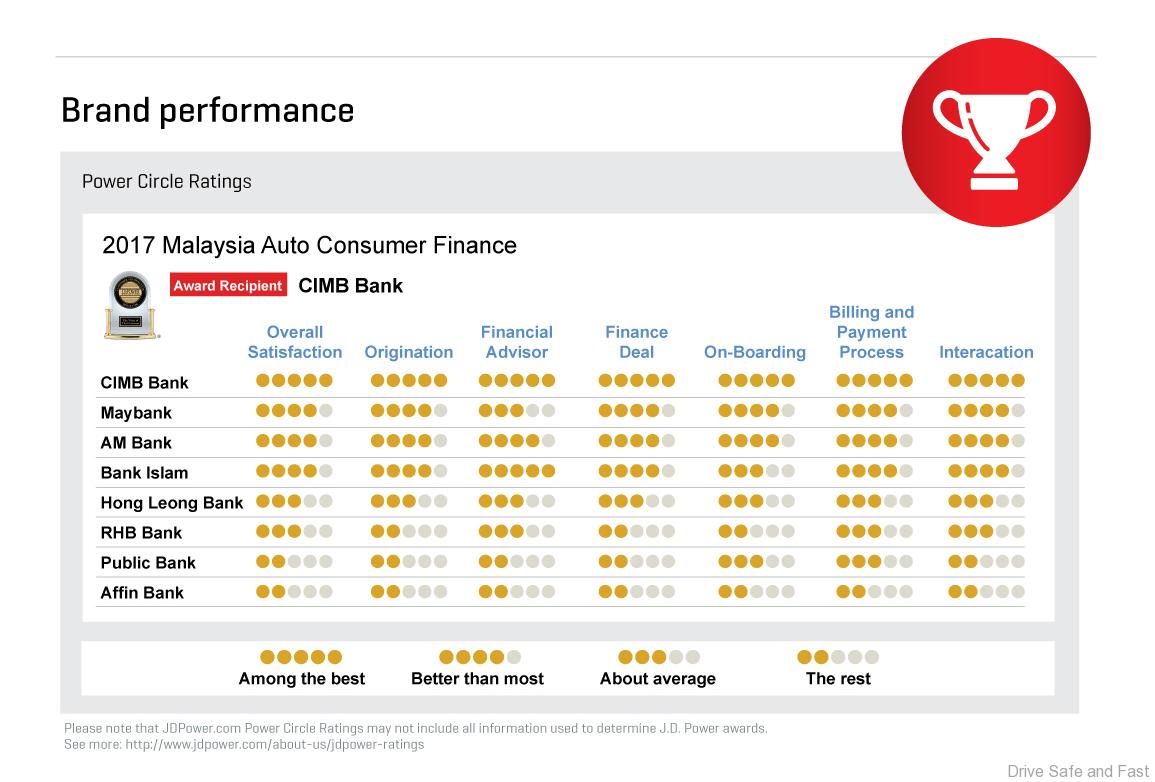The image size is (1155, 782).
Task: Click the Billing and Payment Process header
Action: pos(871,332)
